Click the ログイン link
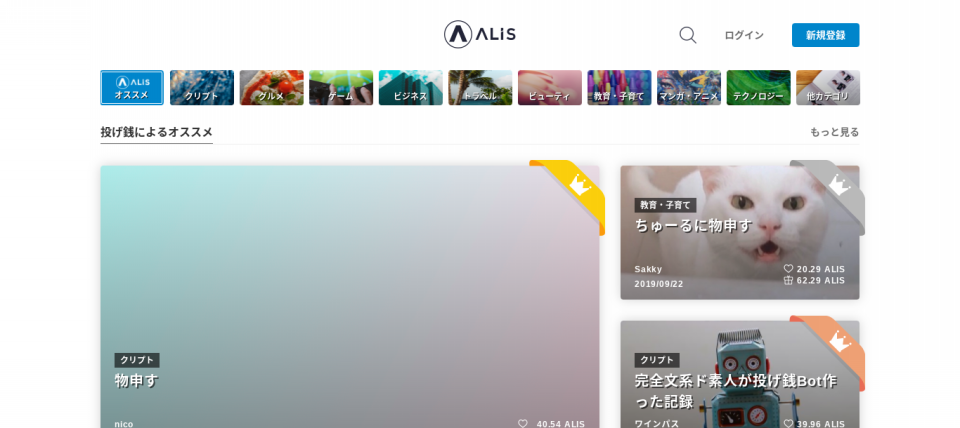This screenshot has width=960, height=428. (x=744, y=36)
